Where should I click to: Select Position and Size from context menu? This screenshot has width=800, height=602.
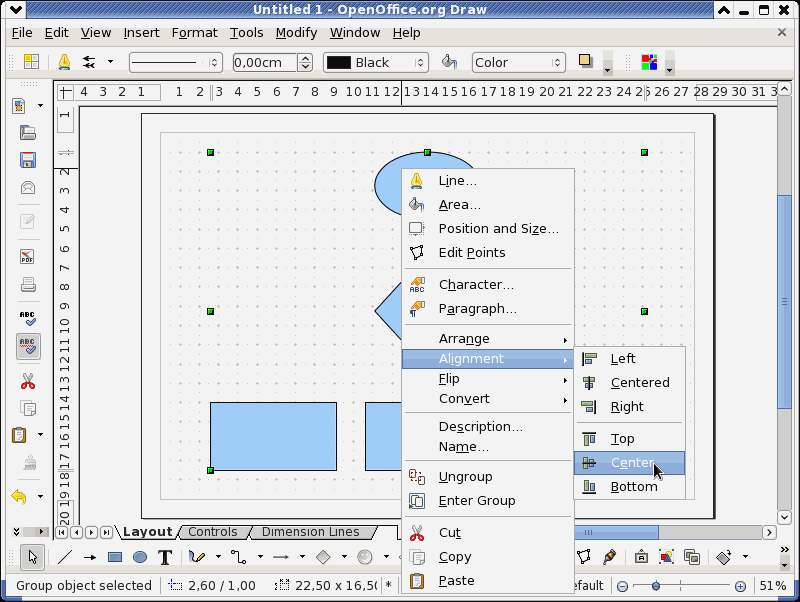coord(488,229)
